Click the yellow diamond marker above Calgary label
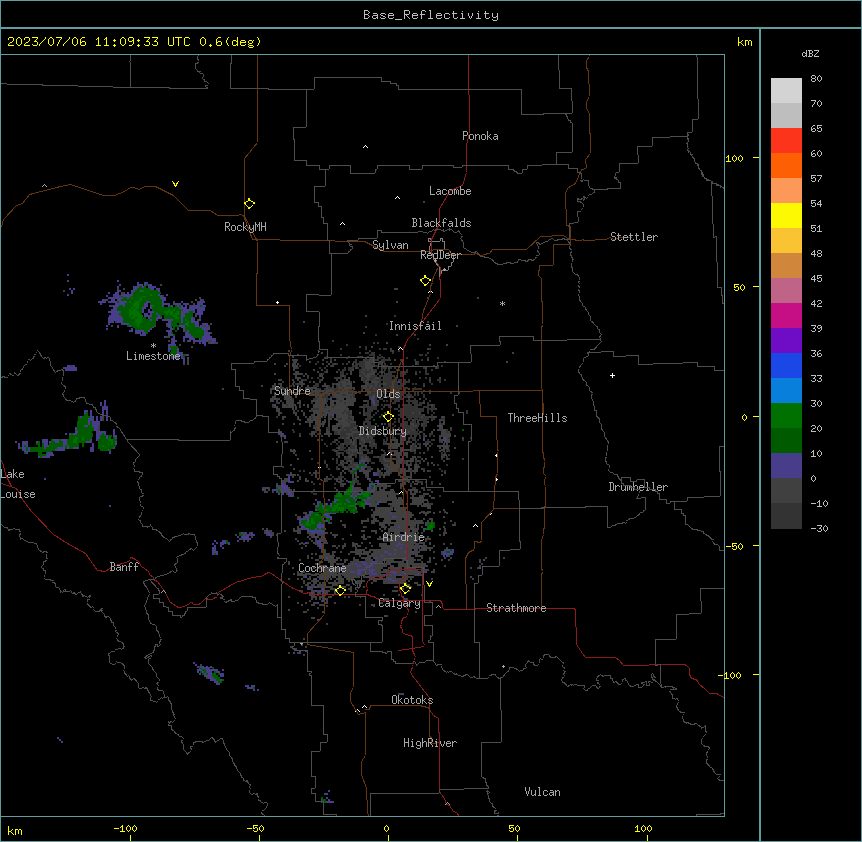 tap(405, 589)
